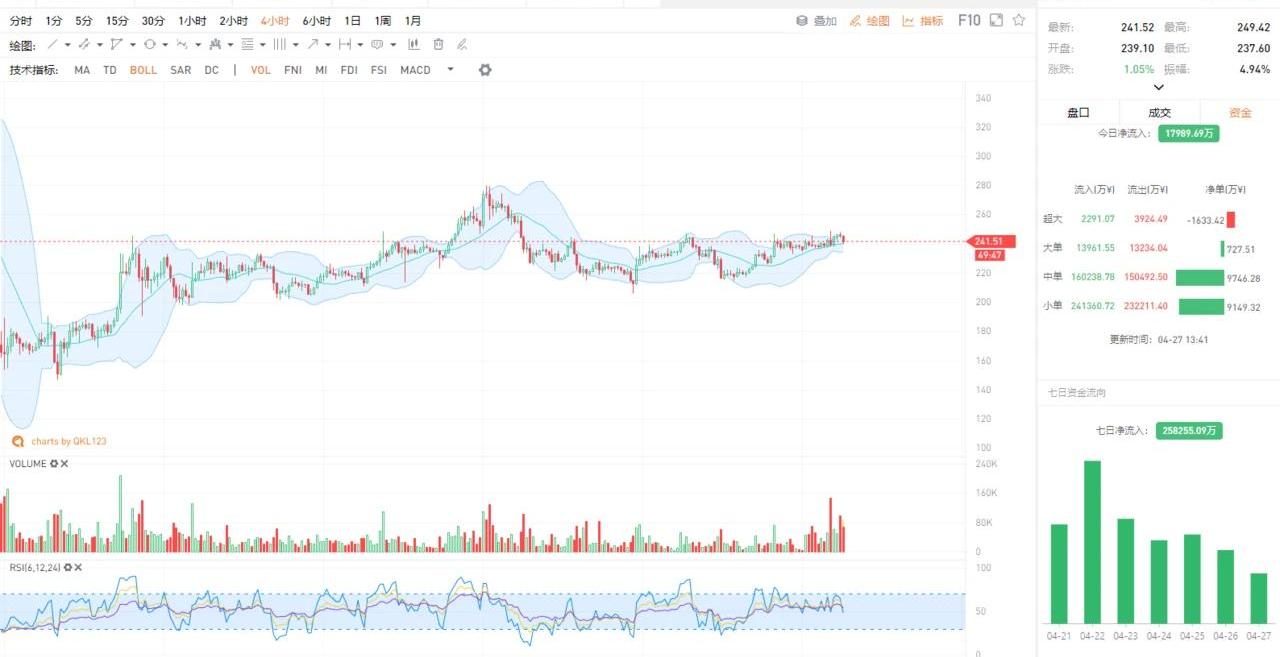Select the arrow drawing tool

pyautogui.click(x=313, y=45)
